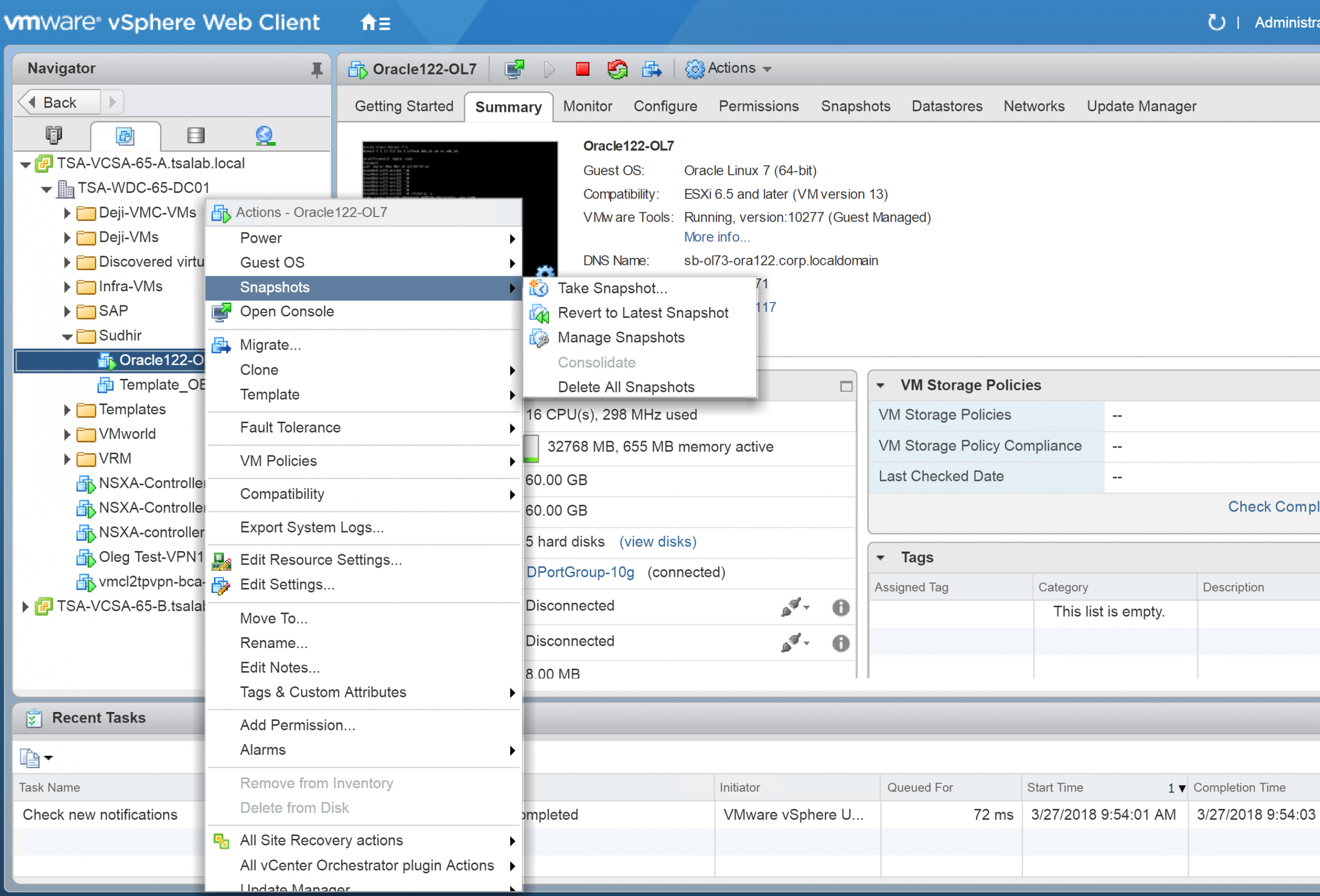
Task: Click the home menu icon in header
Action: (x=375, y=23)
